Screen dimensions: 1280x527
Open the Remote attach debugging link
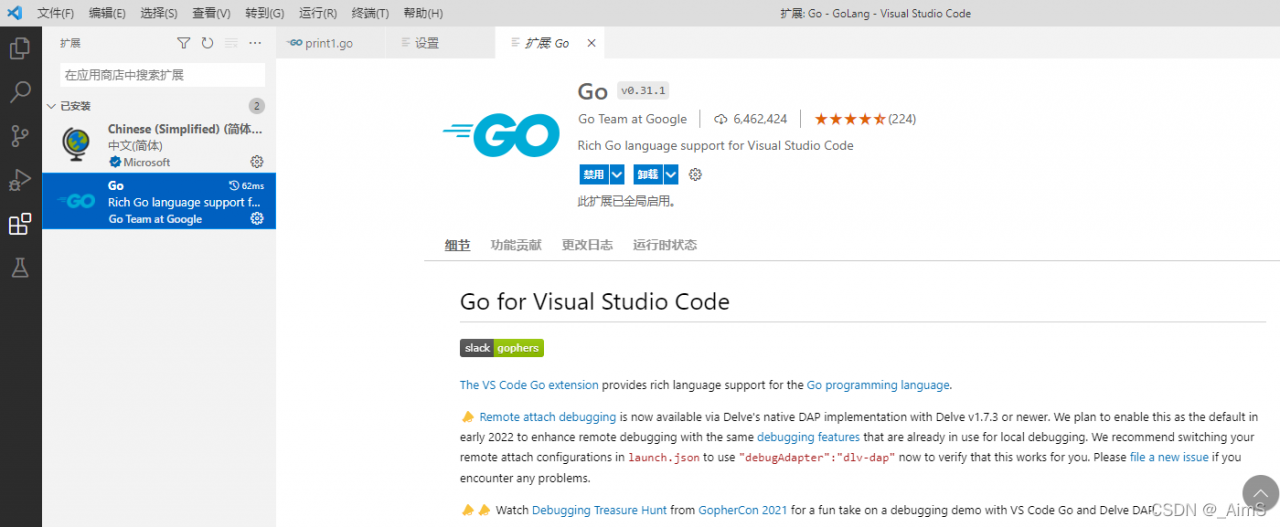click(x=548, y=417)
